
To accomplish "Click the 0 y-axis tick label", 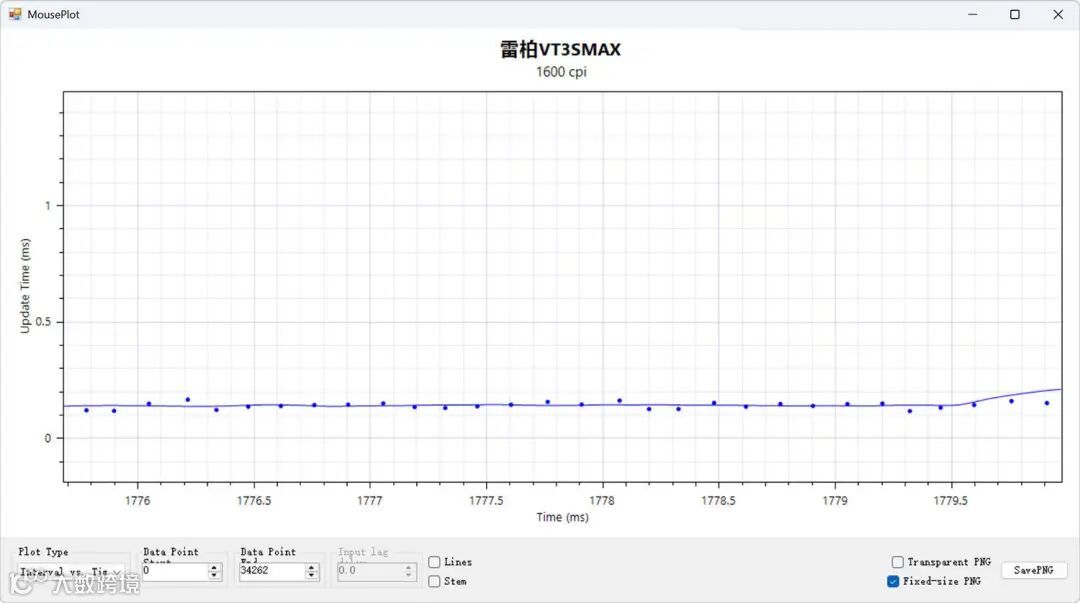I will click(x=48, y=438).
